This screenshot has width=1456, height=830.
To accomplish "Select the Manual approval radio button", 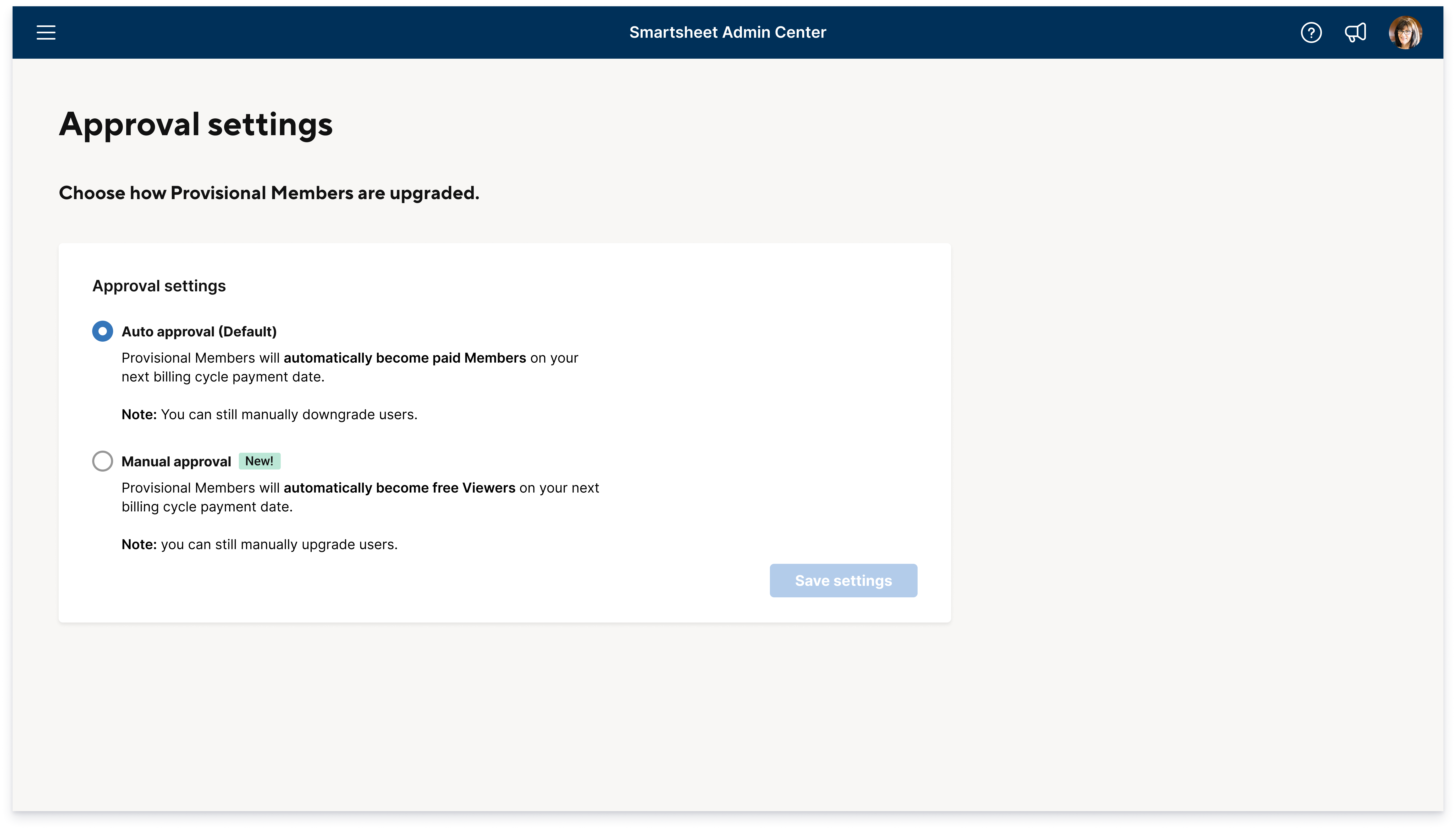I will 103,461.
